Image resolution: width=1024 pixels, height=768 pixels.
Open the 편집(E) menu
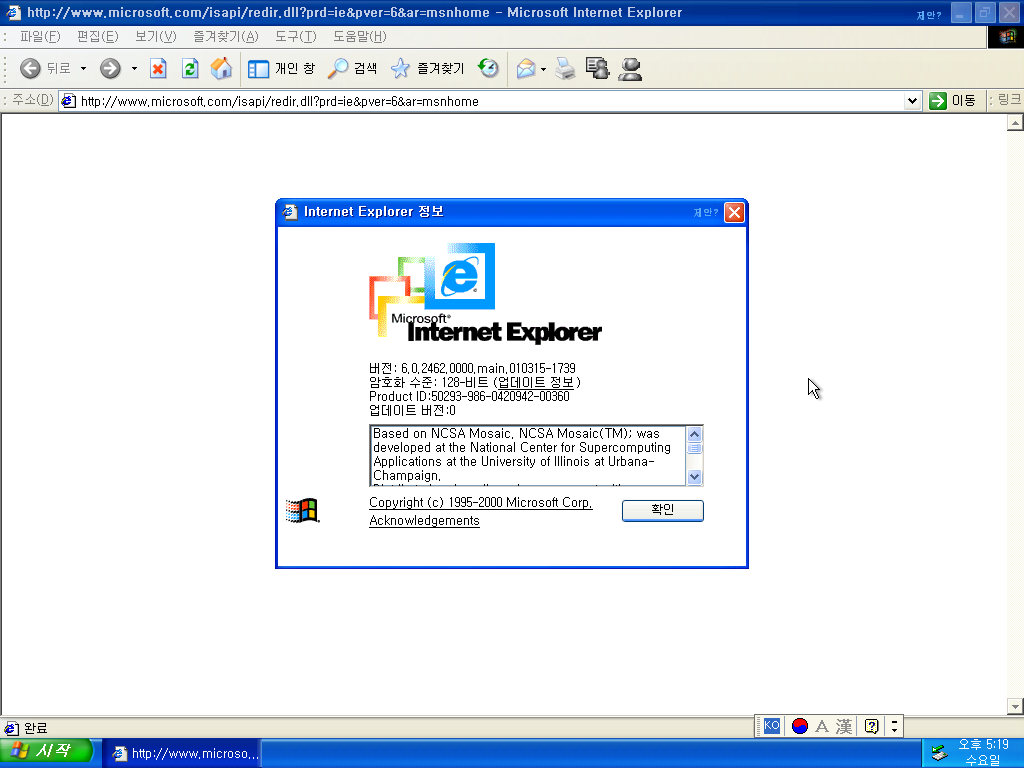click(97, 37)
